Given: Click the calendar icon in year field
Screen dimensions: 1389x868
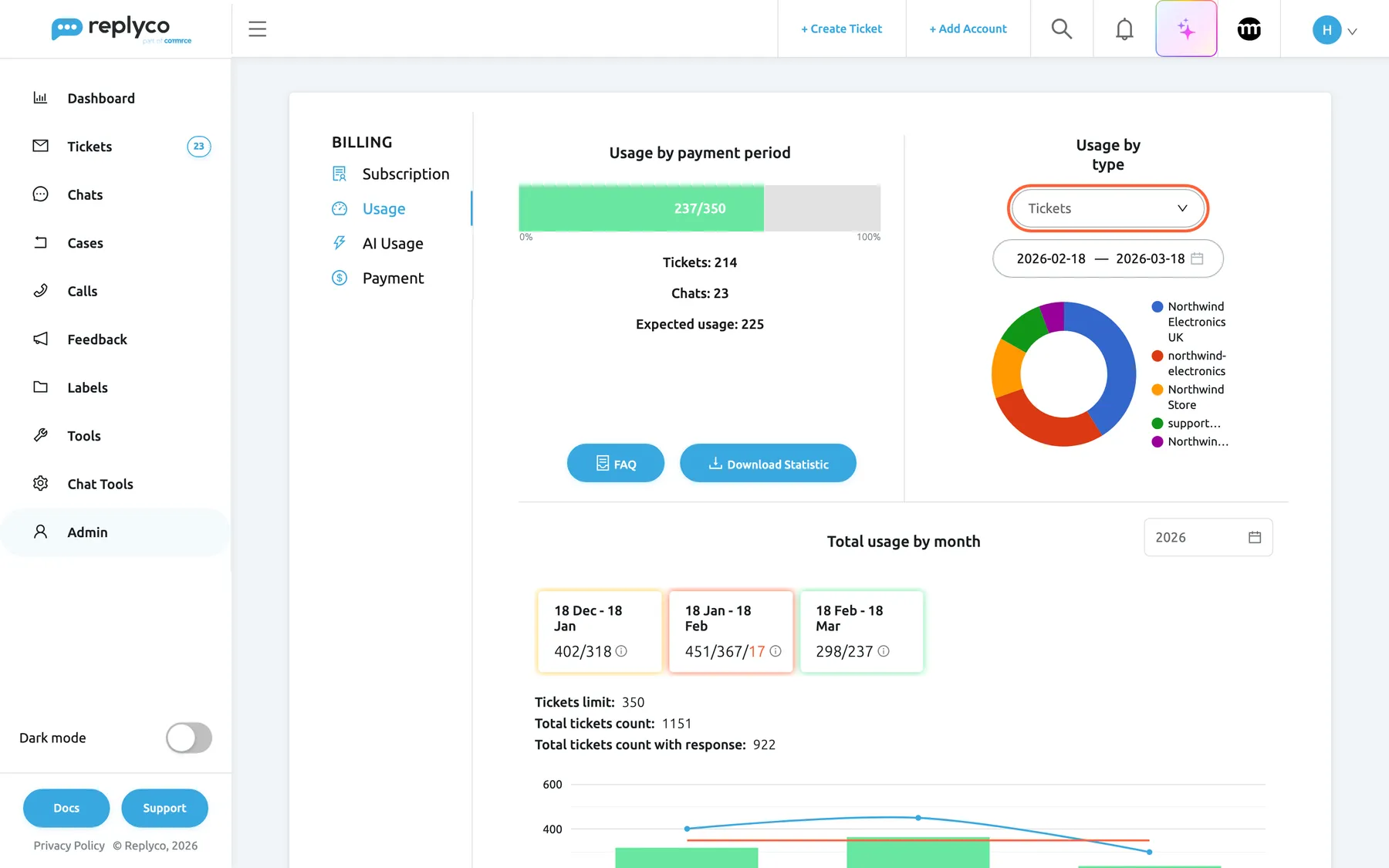Looking at the screenshot, I should point(1255,538).
